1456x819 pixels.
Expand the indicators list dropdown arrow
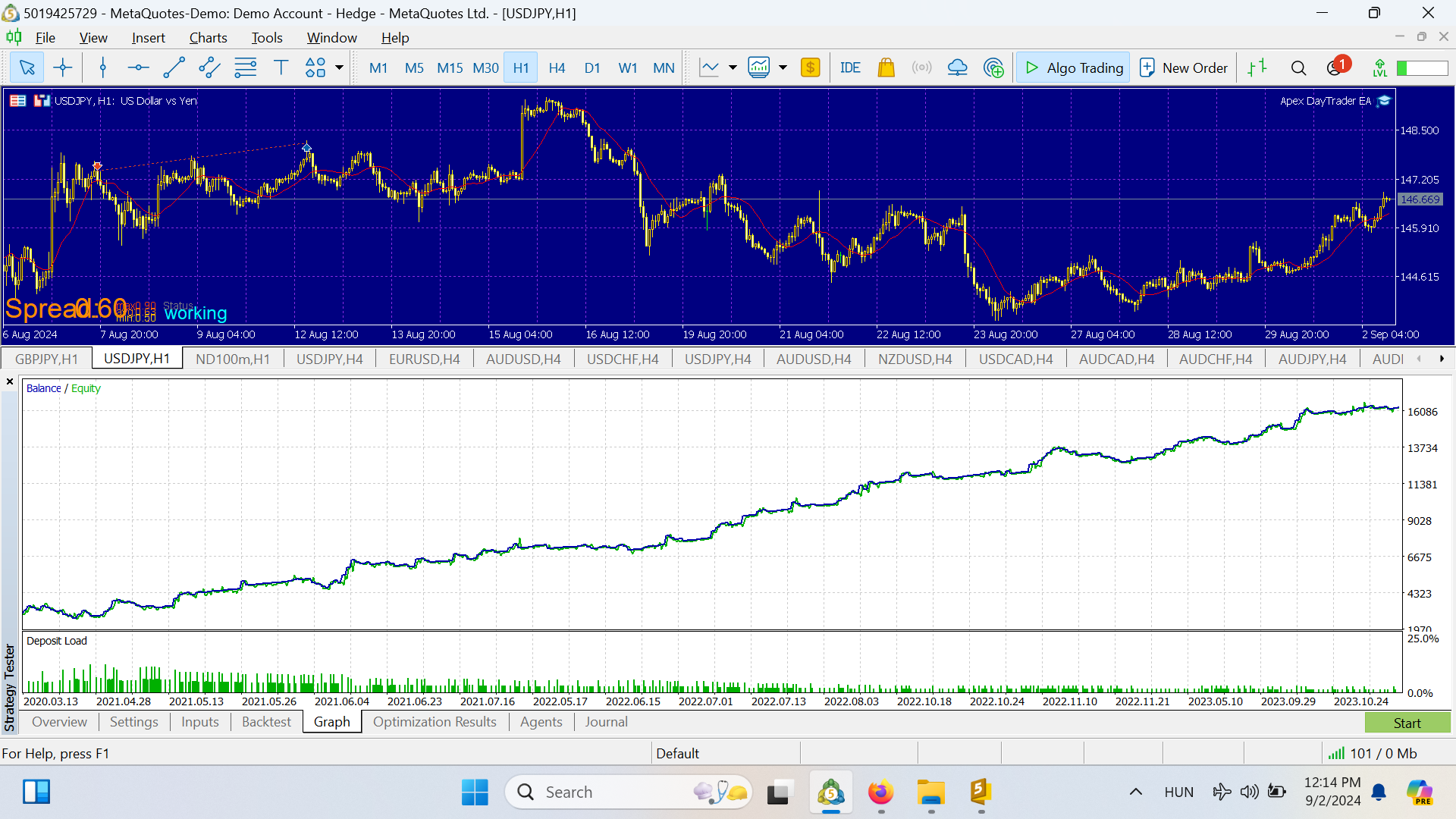[783, 68]
